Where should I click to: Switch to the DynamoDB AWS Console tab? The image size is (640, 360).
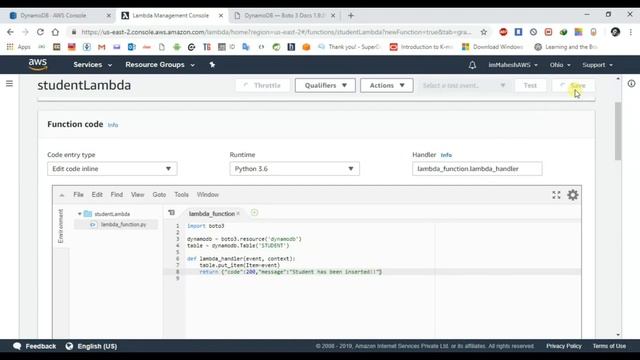click(59, 16)
